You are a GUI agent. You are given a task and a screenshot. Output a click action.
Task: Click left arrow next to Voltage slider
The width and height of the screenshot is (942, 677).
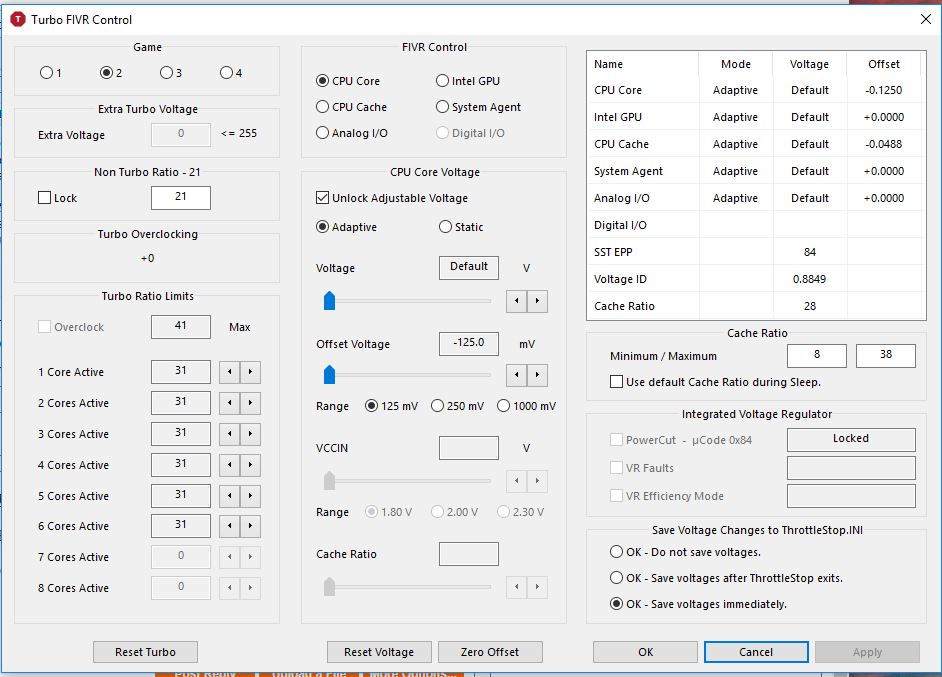coord(517,300)
